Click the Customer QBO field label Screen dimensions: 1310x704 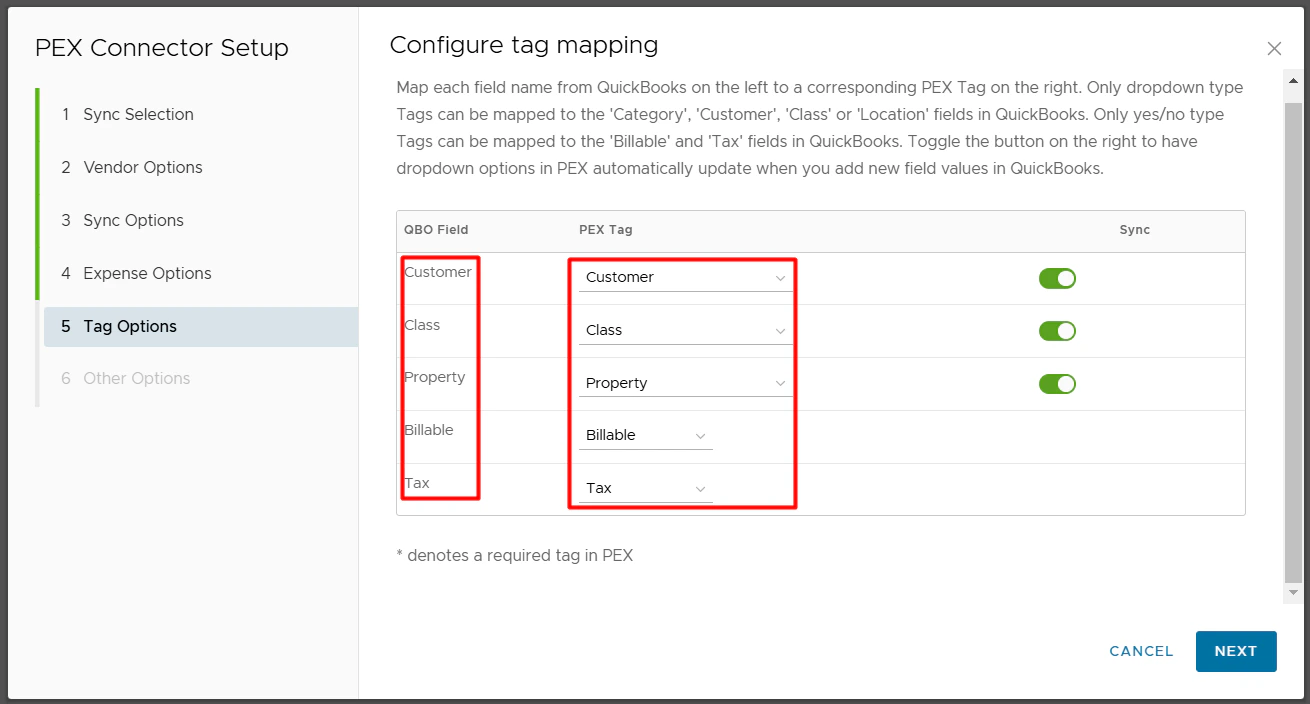[x=438, y=272]
